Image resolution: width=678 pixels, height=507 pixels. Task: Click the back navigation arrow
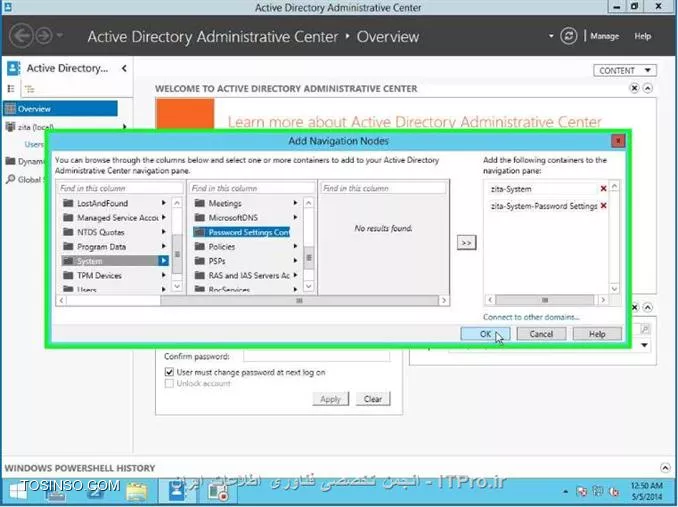tap(20, 36)
